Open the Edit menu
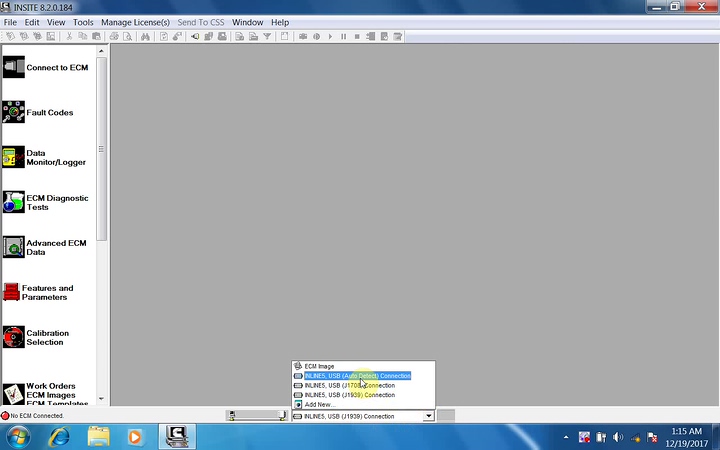This screenshot has width=720, height=450. coord(32,22)
